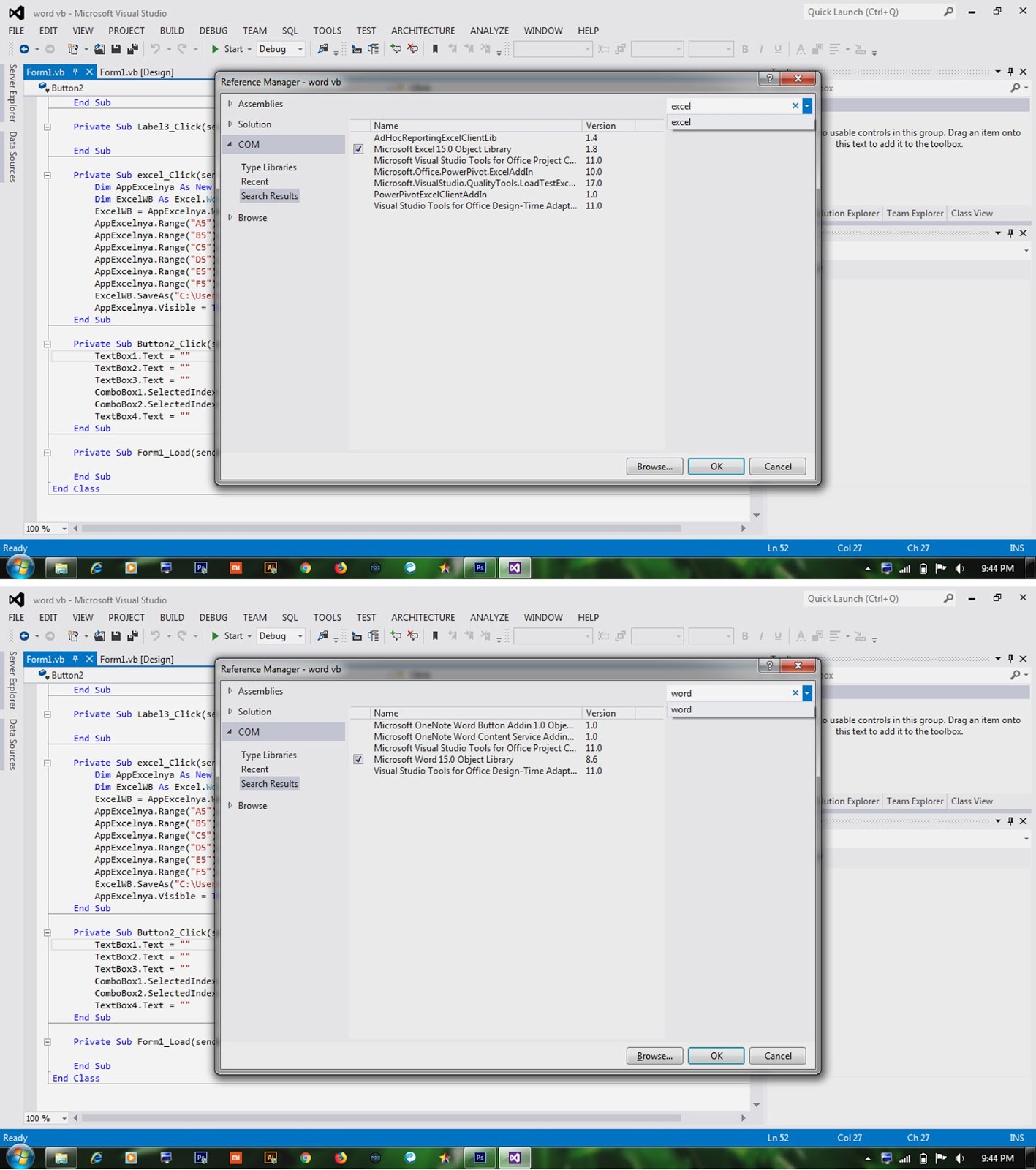
Task: Select the PowerPivotExcelClientAddIn row
Action: [x=507, y=195]
